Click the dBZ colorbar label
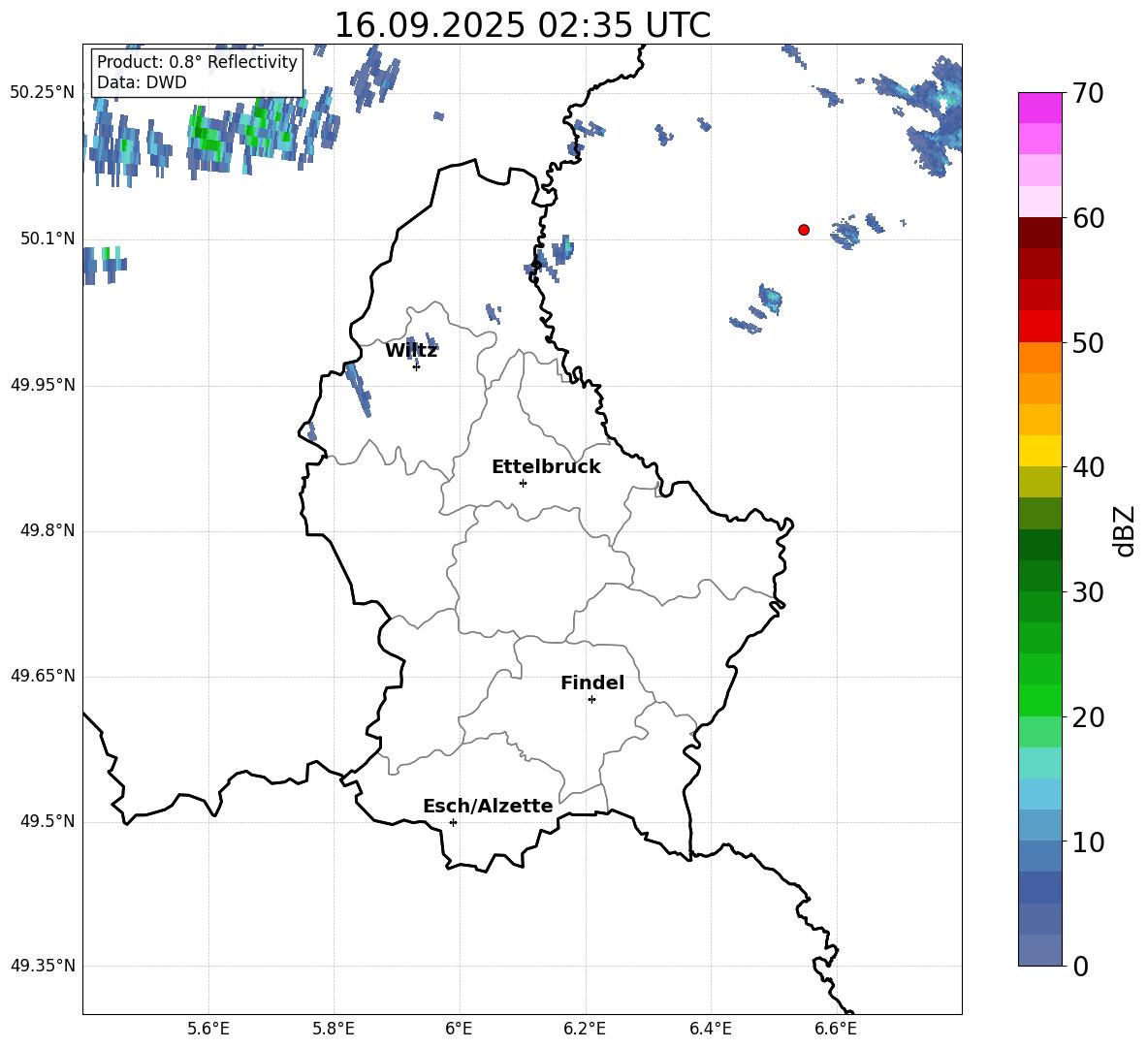 tap(1125, 530)
